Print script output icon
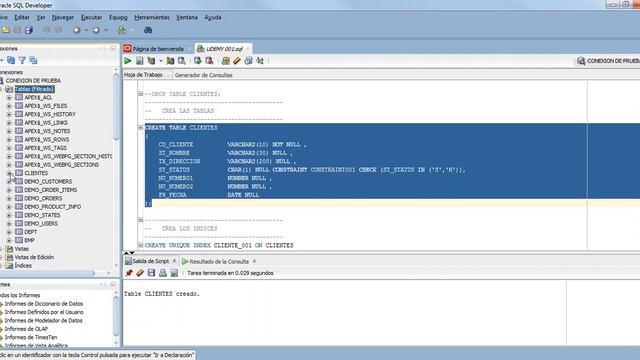This screenshot has height=360, width=640. click(x=163, y=273)
